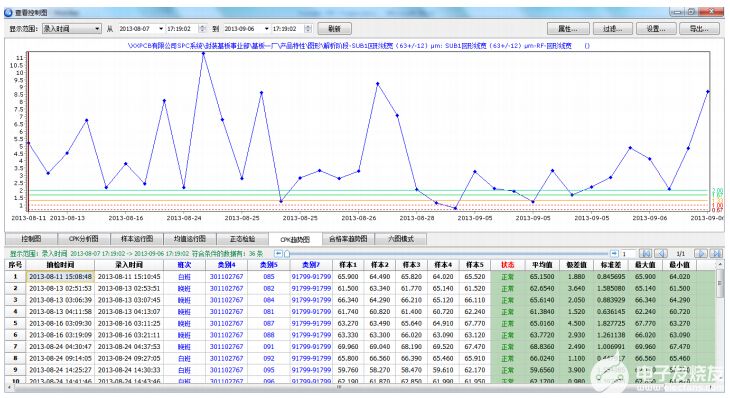Click the slider's left decrease arrow

pos(278,254)
